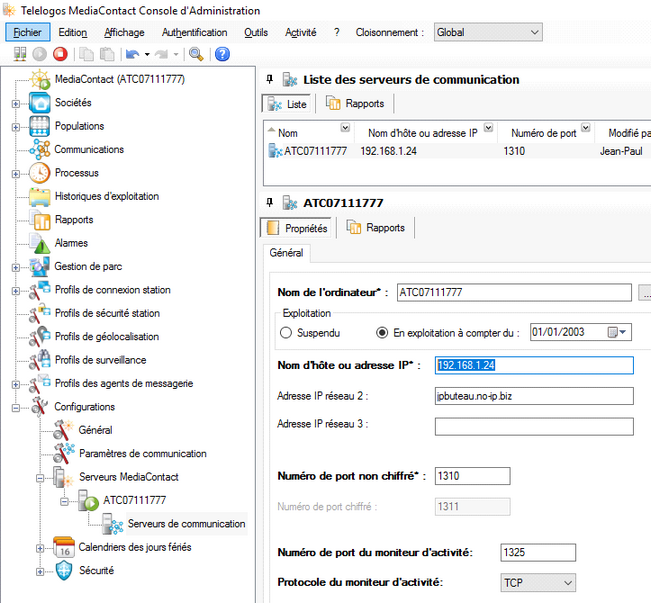
Task: Select the ATC07111777 row in server list
Action: coord(457,151)
